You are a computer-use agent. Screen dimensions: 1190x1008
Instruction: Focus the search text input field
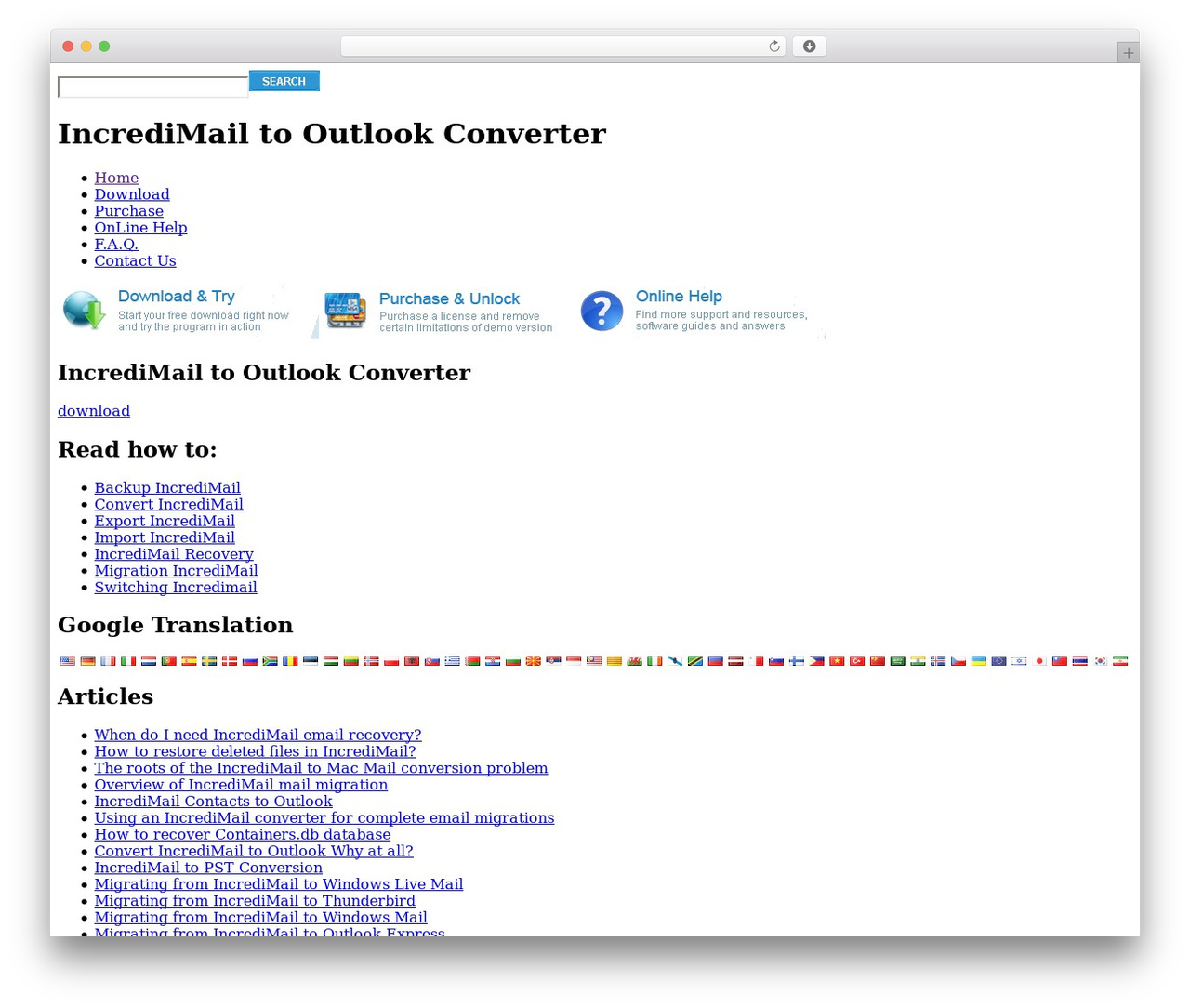(153, 87)
